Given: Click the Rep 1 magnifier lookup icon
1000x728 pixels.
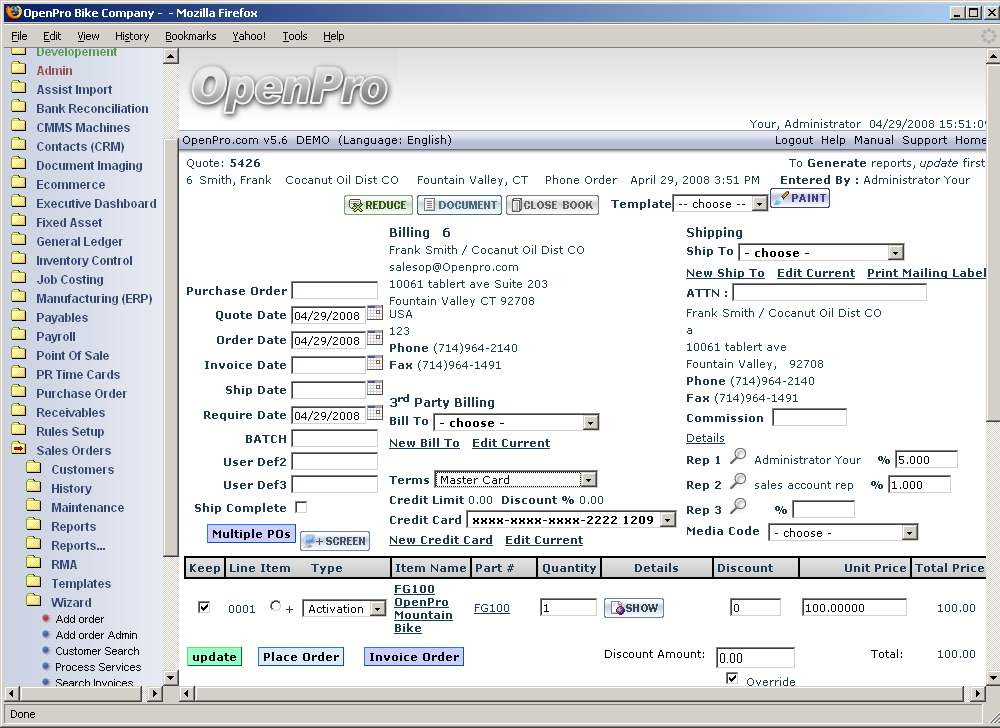Looking at the screenshot, I should [x=738, y=457].
